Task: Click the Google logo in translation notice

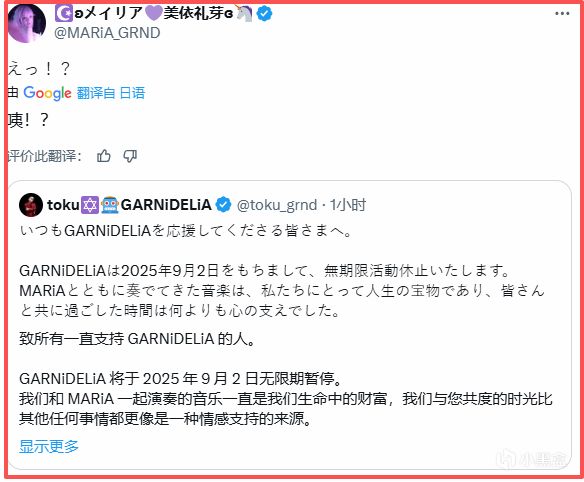Action: [x=47, y=93]
